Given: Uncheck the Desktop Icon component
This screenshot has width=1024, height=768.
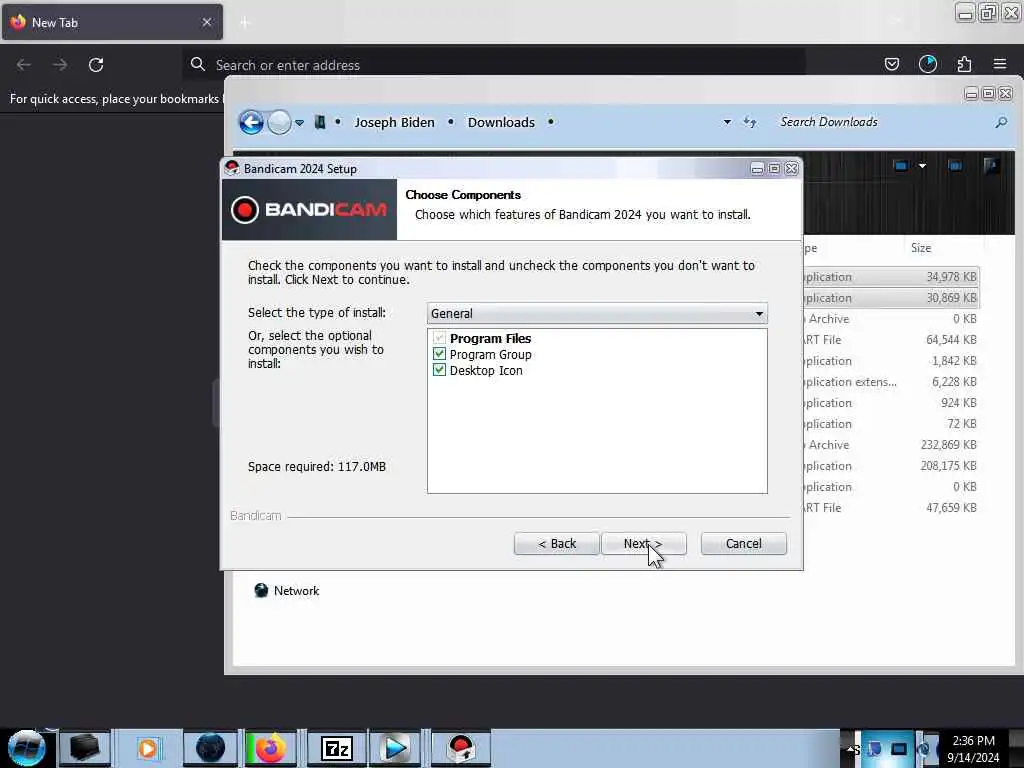Looking at the screenshot, I should point(440,370).
